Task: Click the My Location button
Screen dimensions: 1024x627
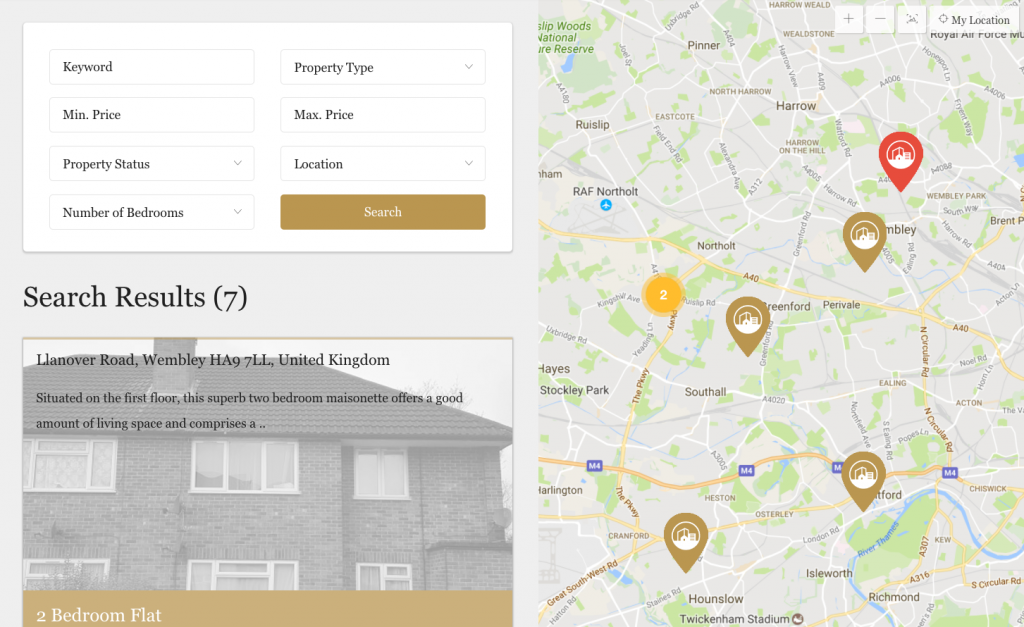Action: (974, 20)
